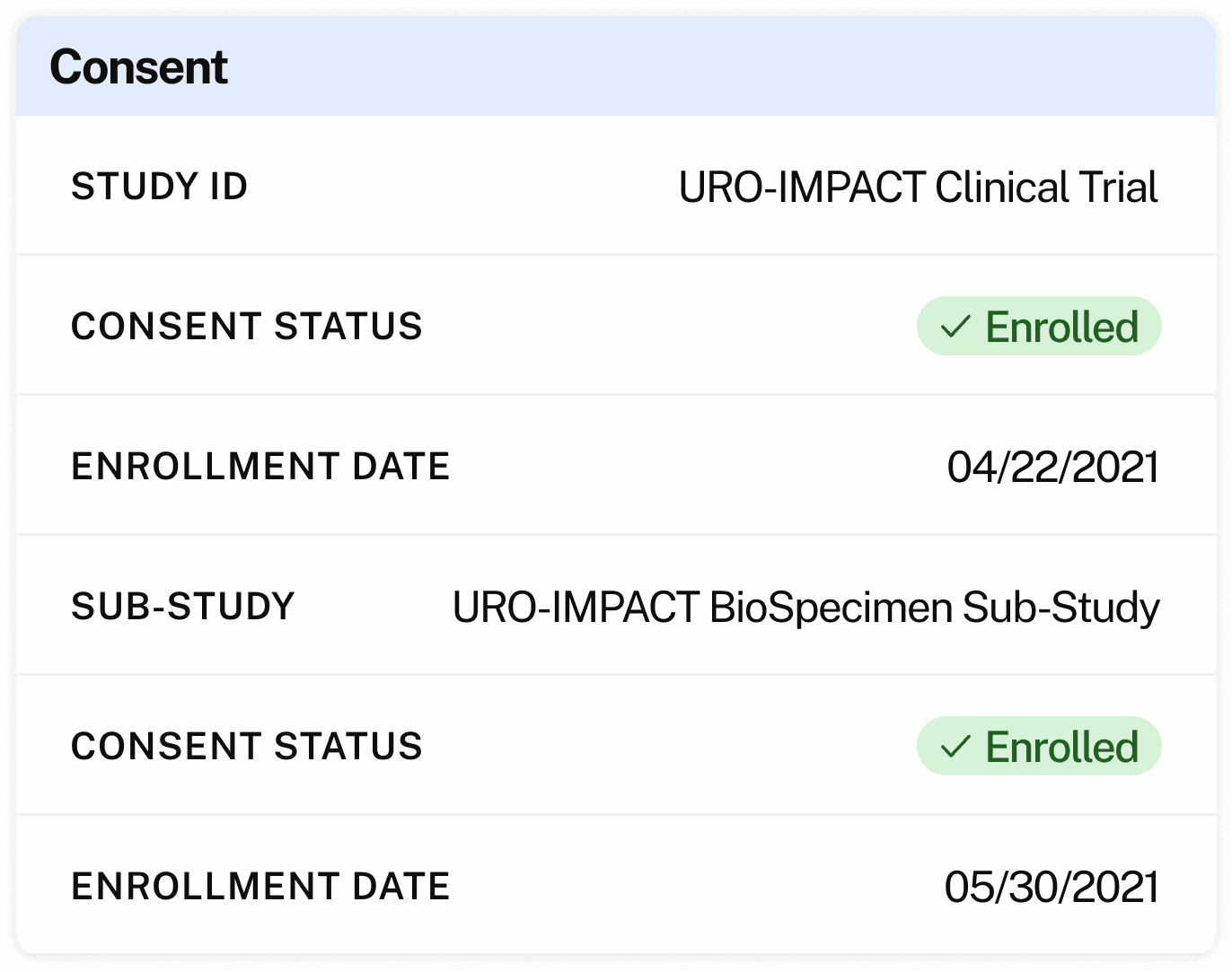Select the 05/30/2021 enrollment date

pos(1051,888)
